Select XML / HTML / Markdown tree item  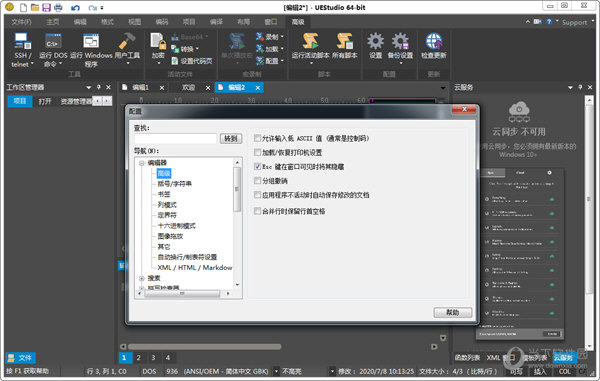[x=195, y=267]
